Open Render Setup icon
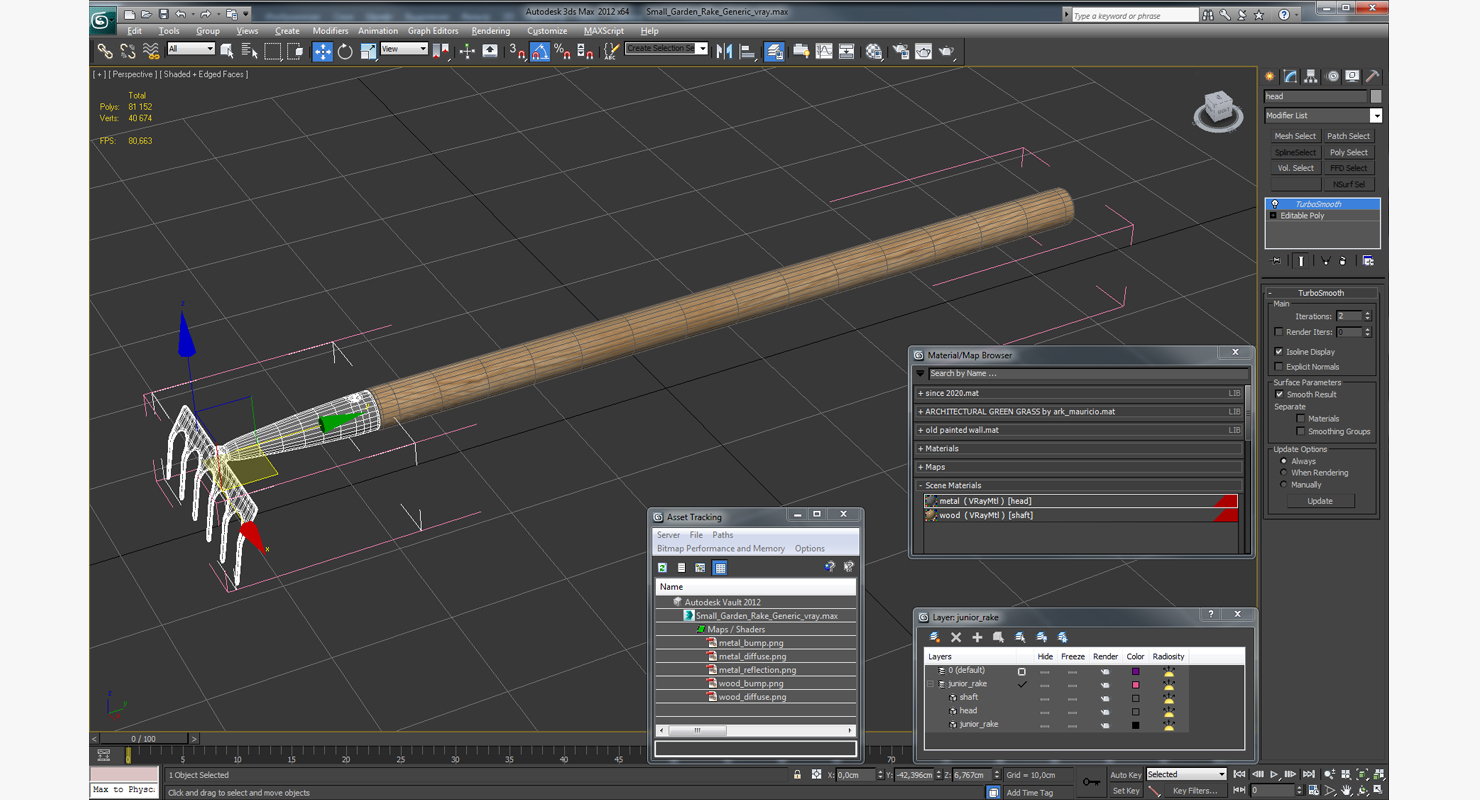The width and height of the screenshot is (1480, 800). (900, 51)
